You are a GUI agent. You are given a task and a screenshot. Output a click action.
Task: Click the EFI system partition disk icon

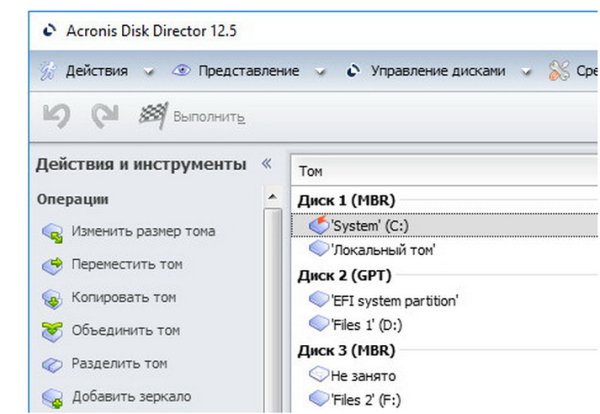click(319, 299)
